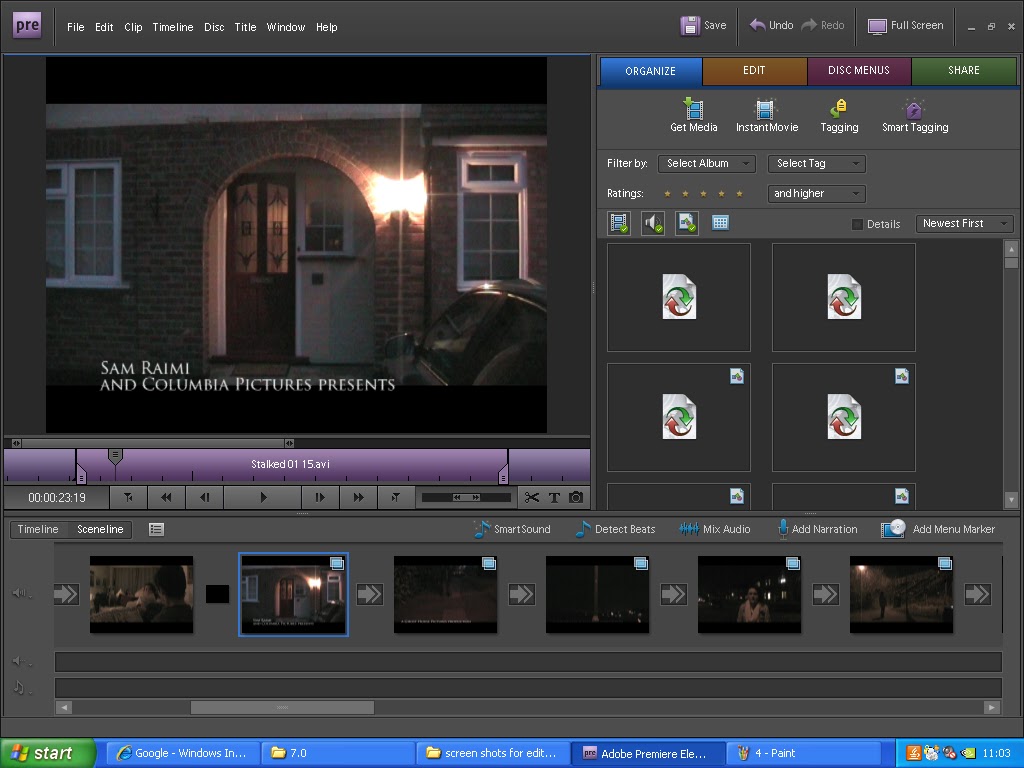Switch to Sceneline view
Viewport: 1024px width, 768px height.
pyautogui.click(x=100, y=529)
